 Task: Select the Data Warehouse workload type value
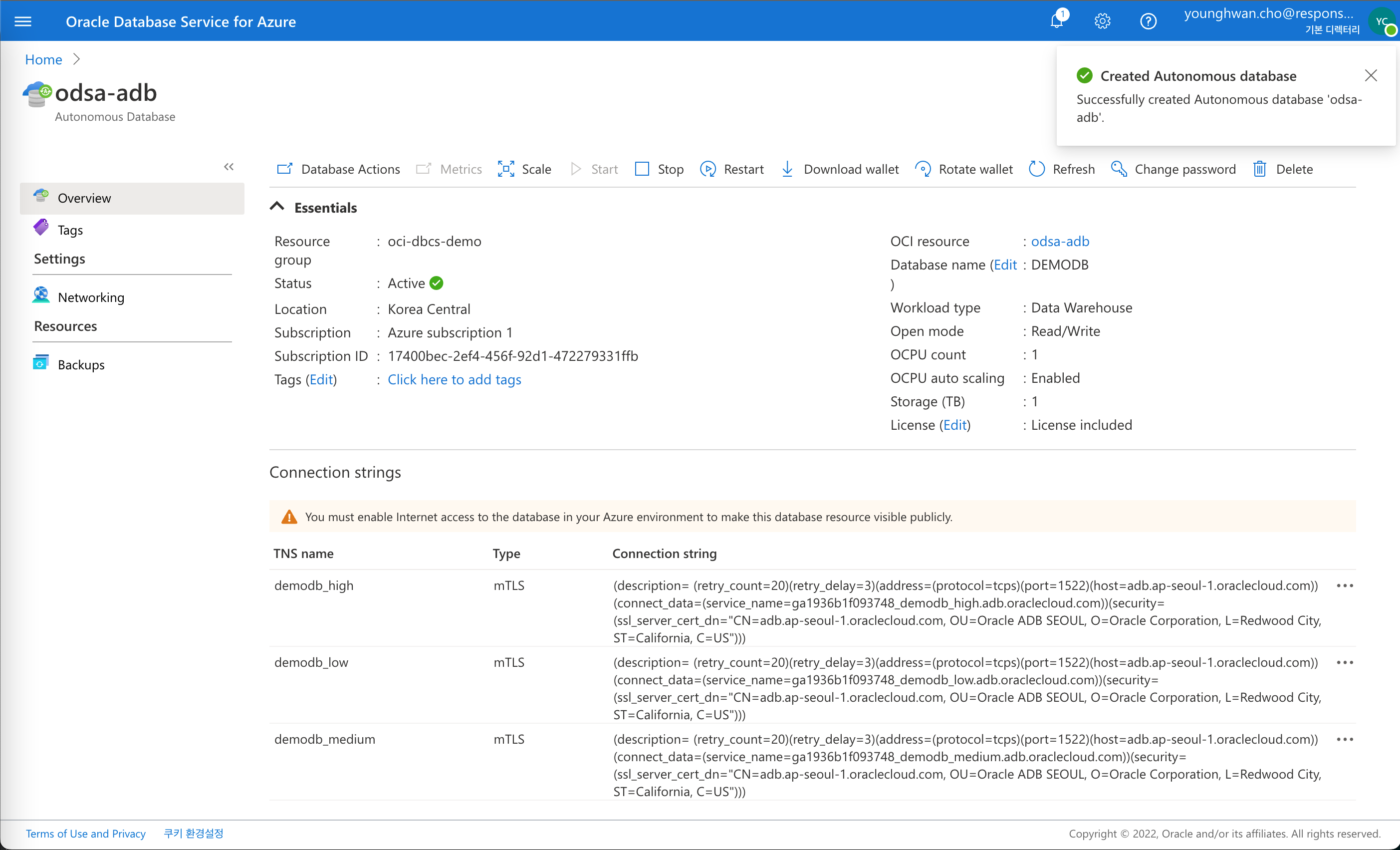pos(1082,307)
